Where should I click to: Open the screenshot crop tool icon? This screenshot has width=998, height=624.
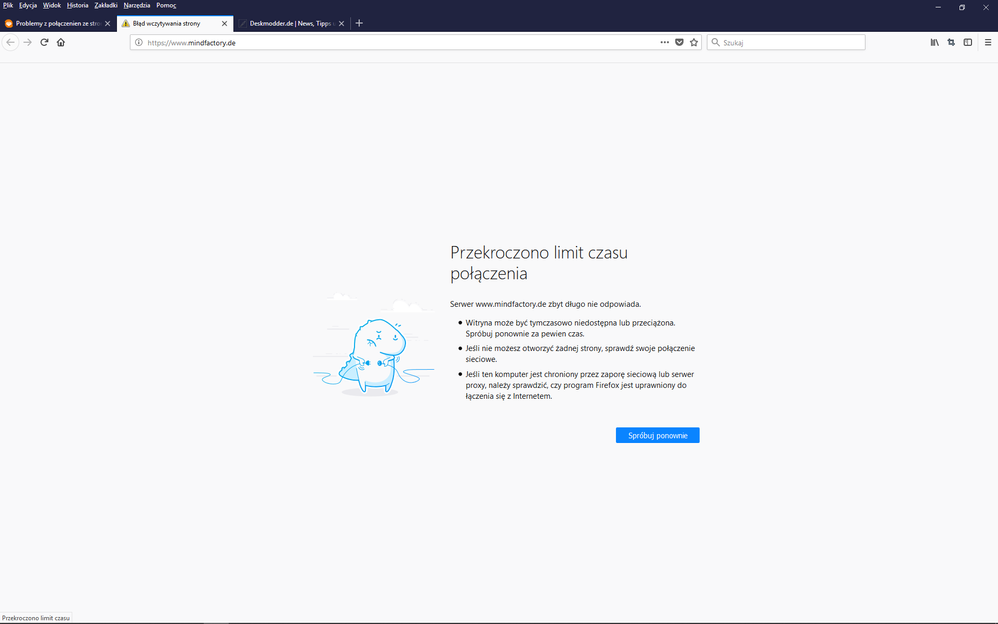click(951, 43)
